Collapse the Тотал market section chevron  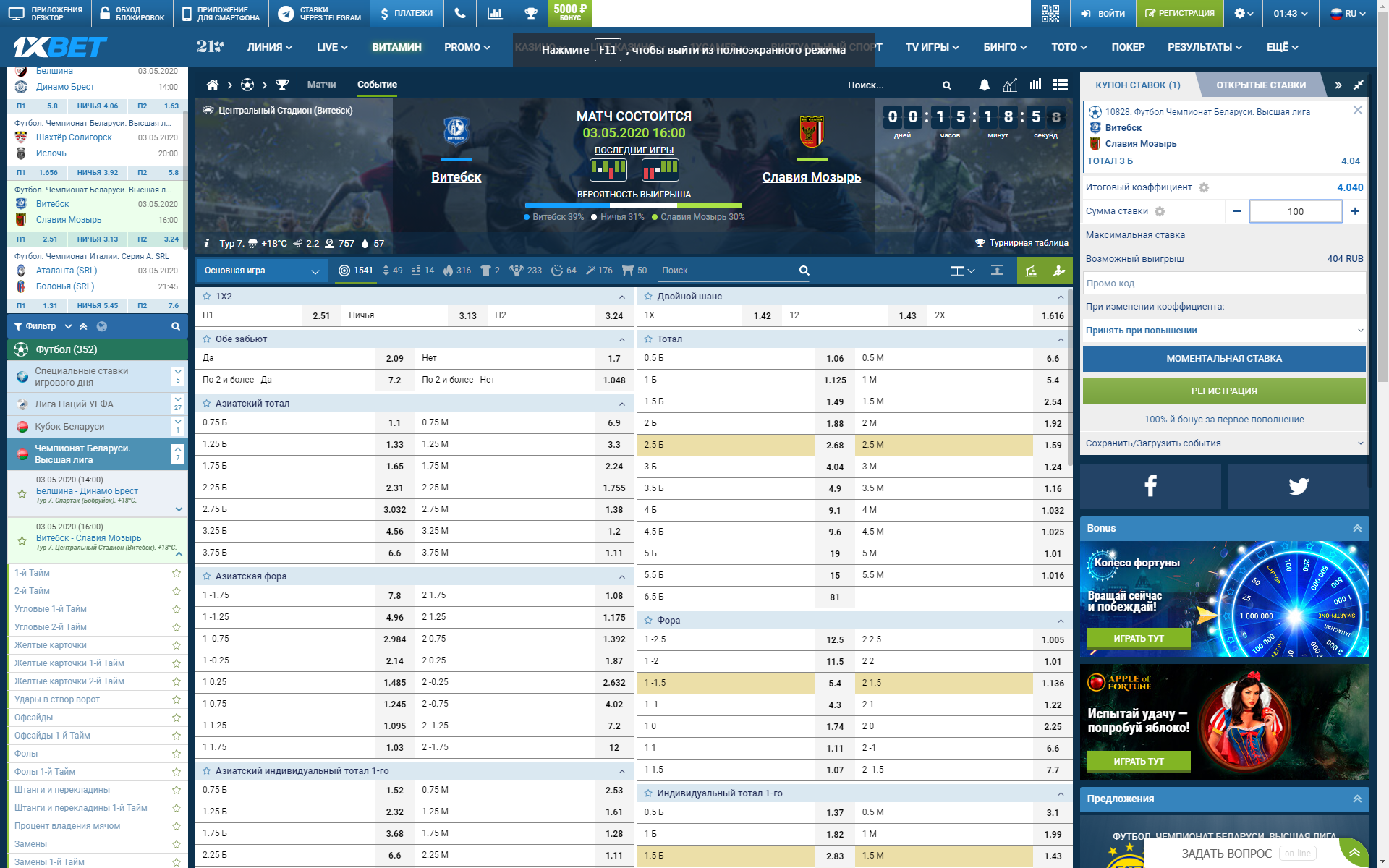pos(1061,339)
